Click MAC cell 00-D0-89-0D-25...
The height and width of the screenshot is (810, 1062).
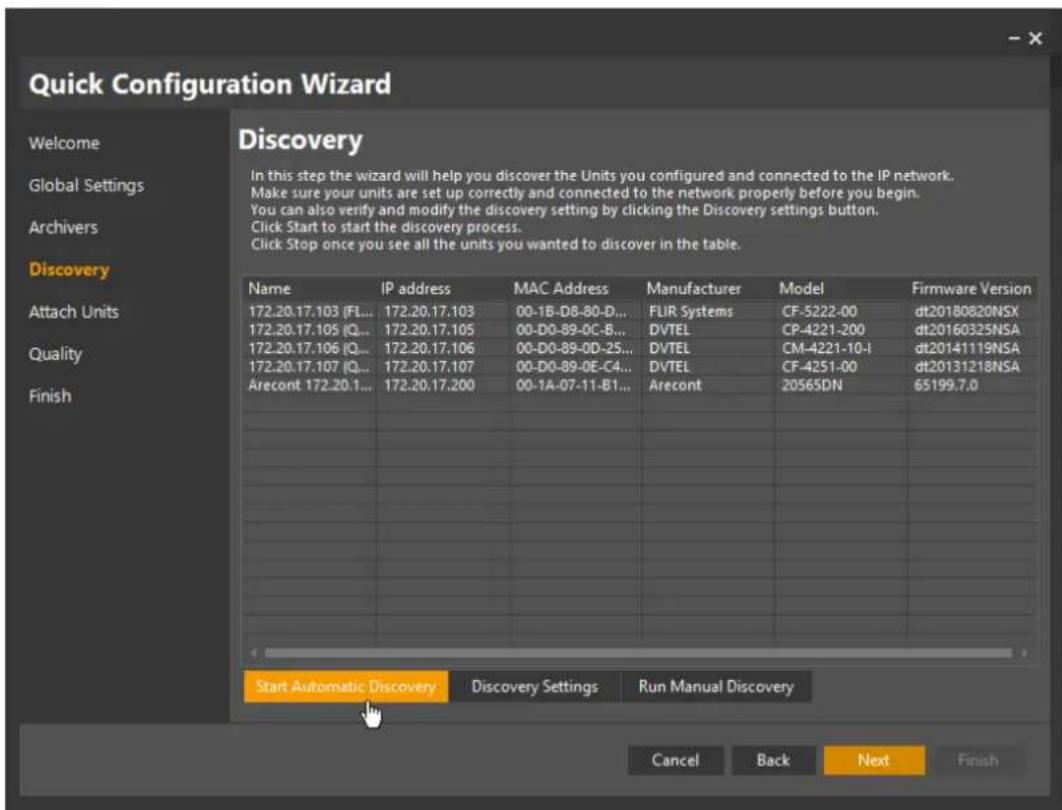pyautogui.click(x=574, y=348)
